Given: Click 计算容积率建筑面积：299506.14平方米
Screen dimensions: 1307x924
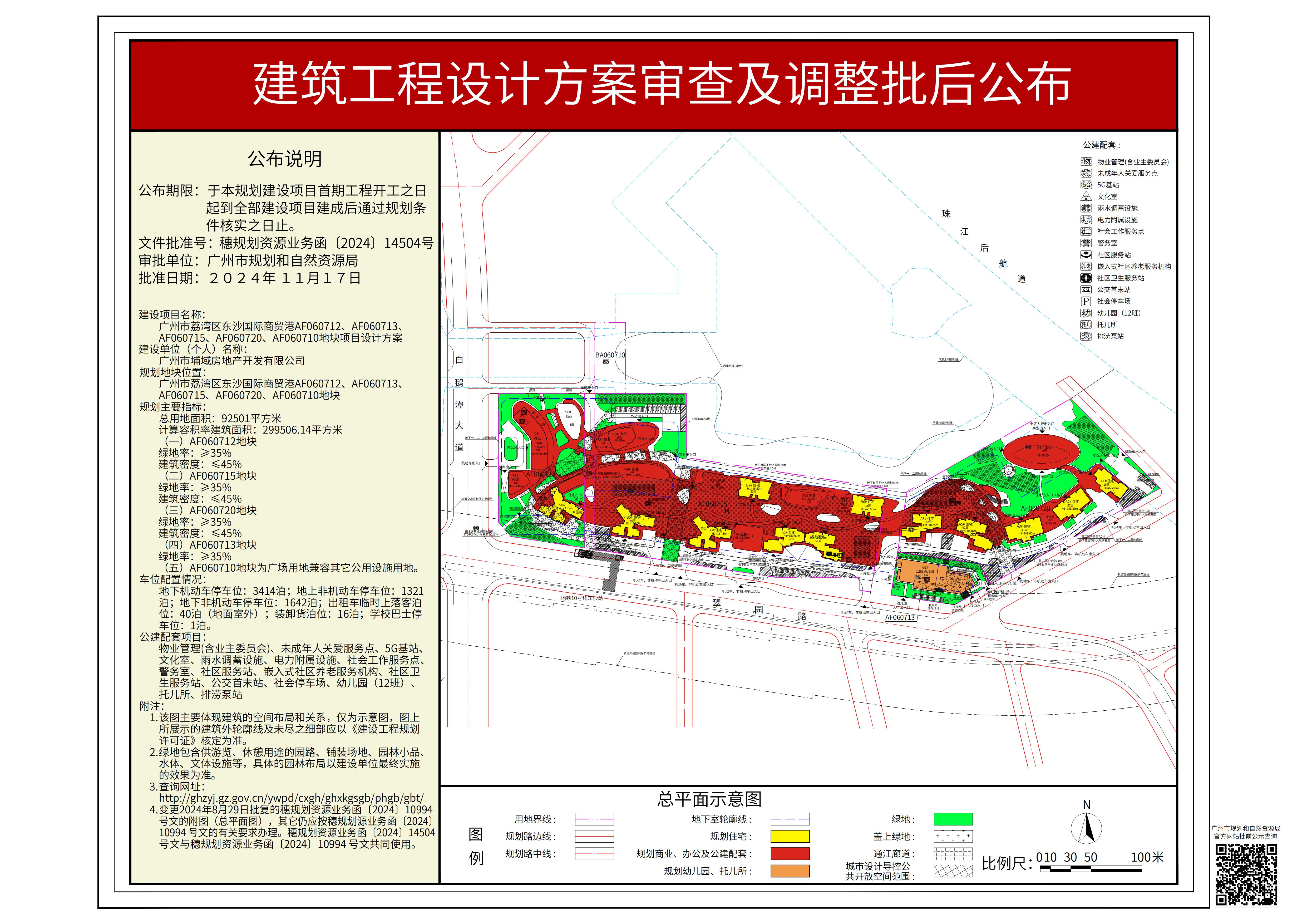Looking at the screenshot, I should tap(250, 430).
